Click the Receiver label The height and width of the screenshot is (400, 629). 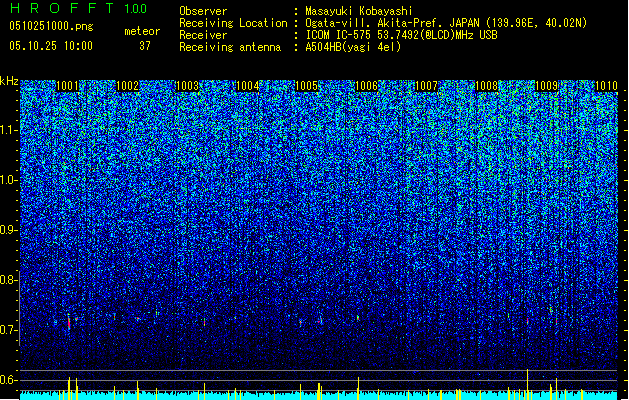pos(203,35)
